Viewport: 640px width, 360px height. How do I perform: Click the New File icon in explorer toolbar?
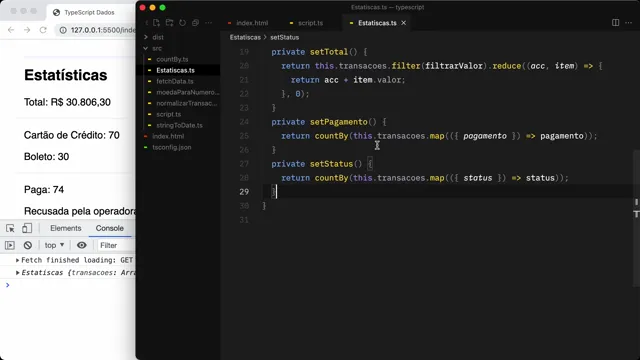tap(156, 23)
